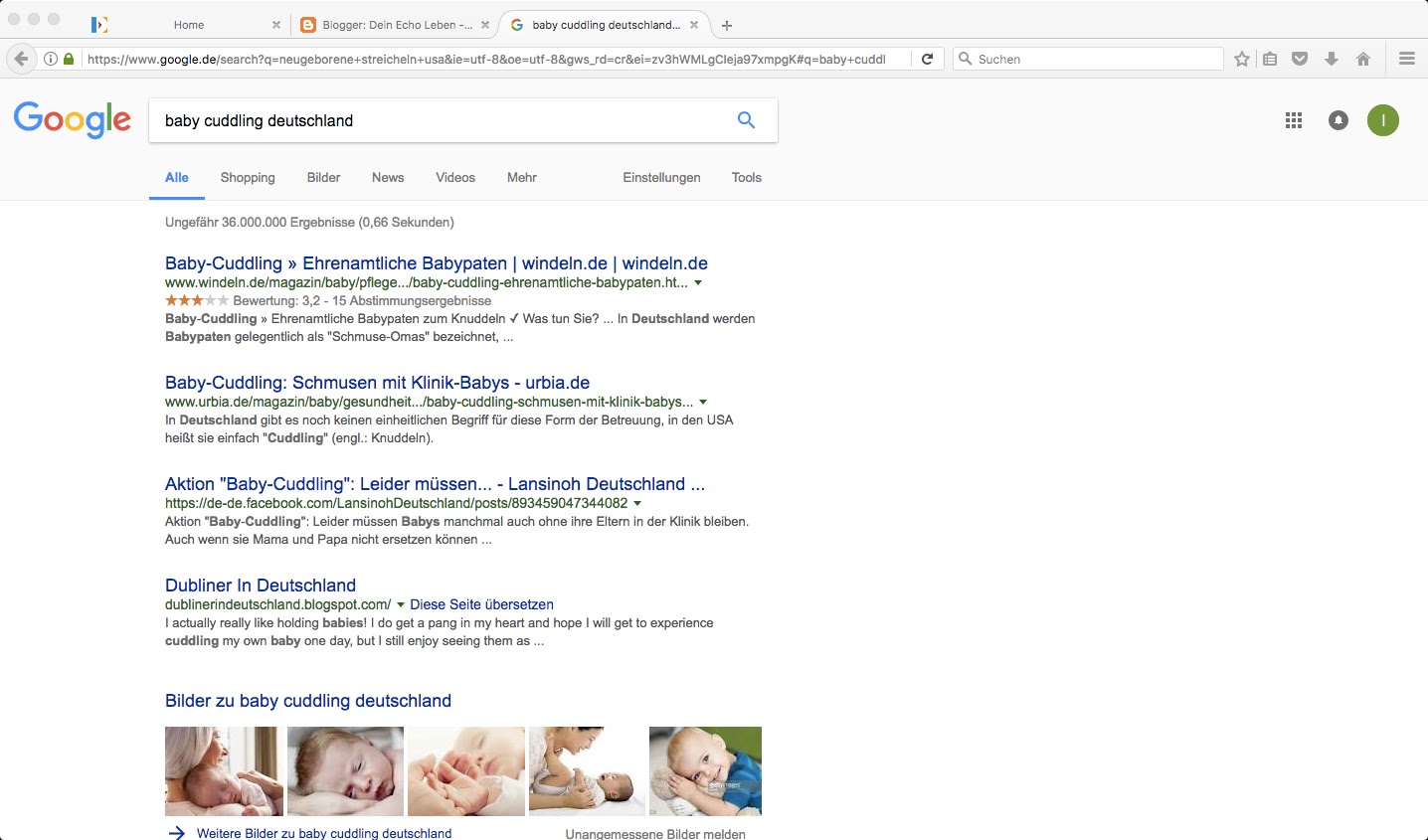Image resolution: width=1428 pixels, height=840 pixels.
Task: Open the search Tools option
Action: 747,177
